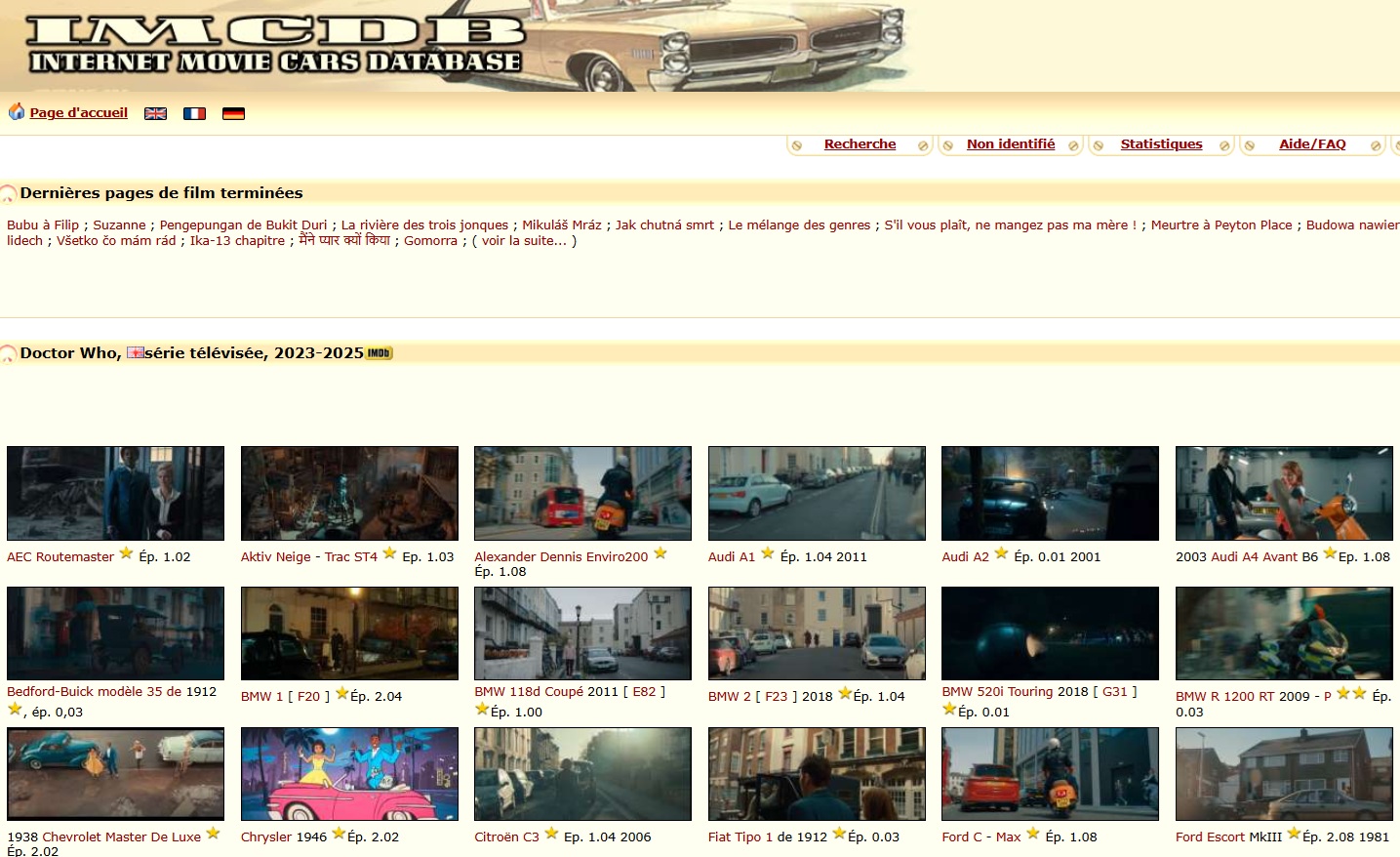This screenshot has width=1400, height=857.
Task: Click the star next to Audi A1
Action: point(768,553)
